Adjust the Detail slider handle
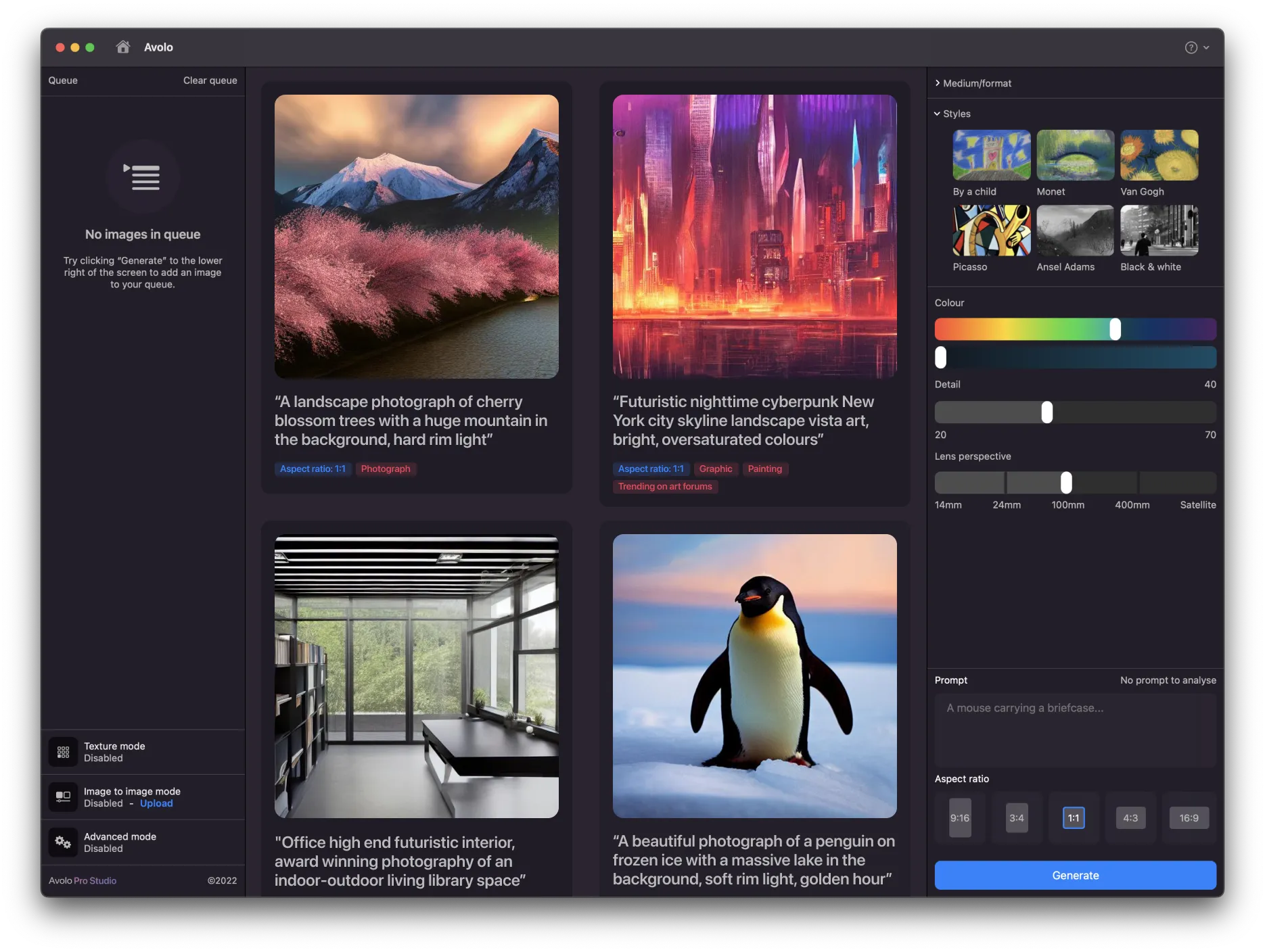The image size is (1265, 952). [x=1048, y=412]
